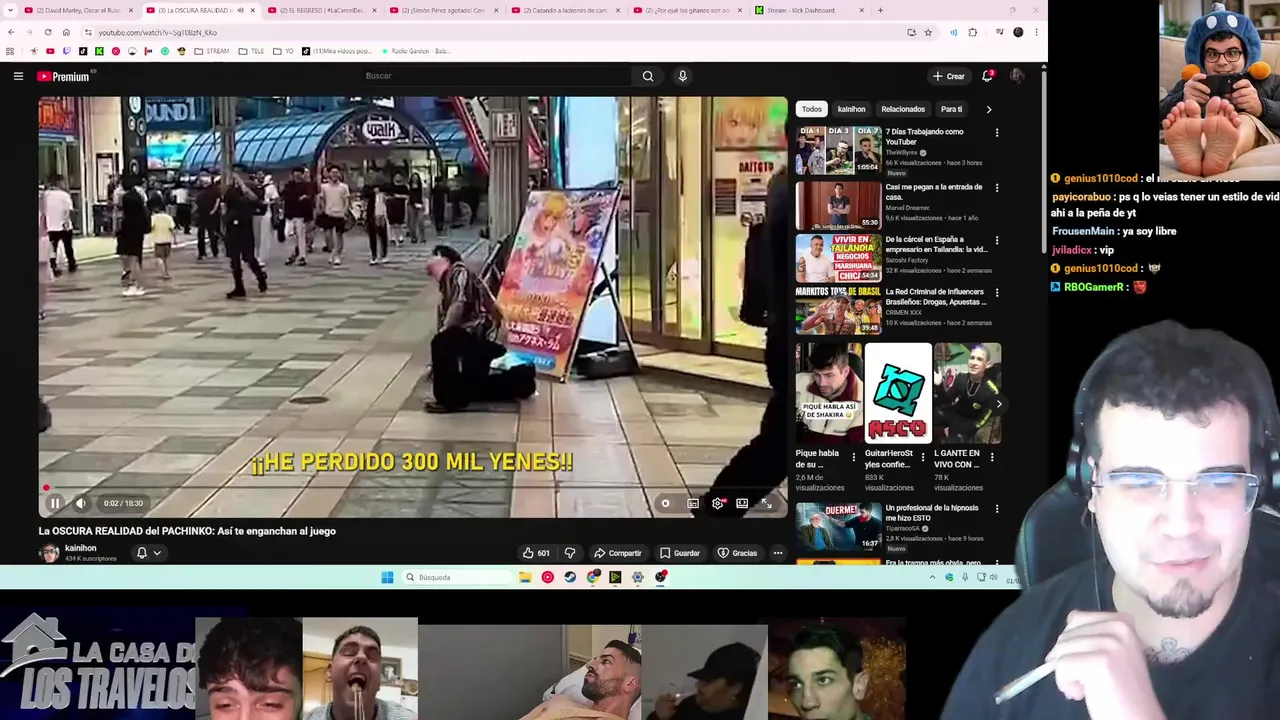
Task: Open browser three-dot menu
Action: [x=1036, y=32]
